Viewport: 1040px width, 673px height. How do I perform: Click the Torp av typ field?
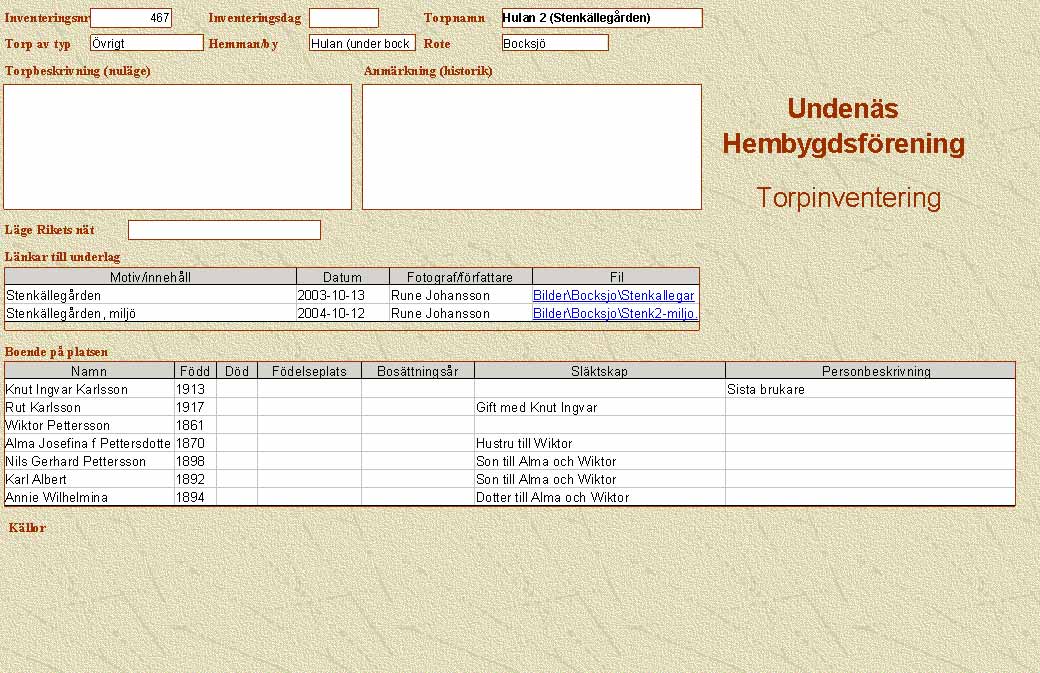tap(146, 43)
